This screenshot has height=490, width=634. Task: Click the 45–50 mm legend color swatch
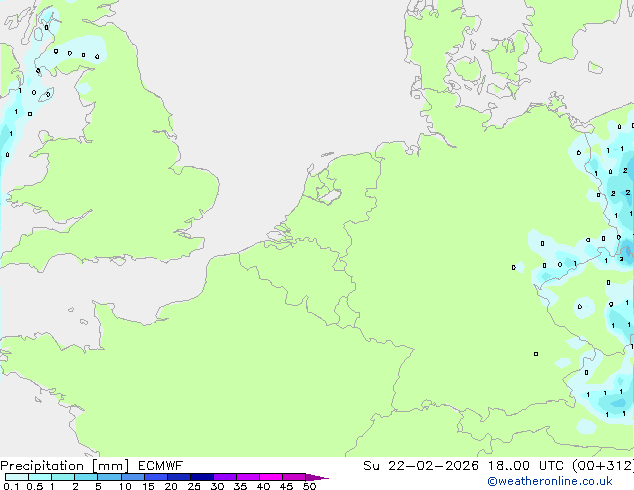point(294,477)
